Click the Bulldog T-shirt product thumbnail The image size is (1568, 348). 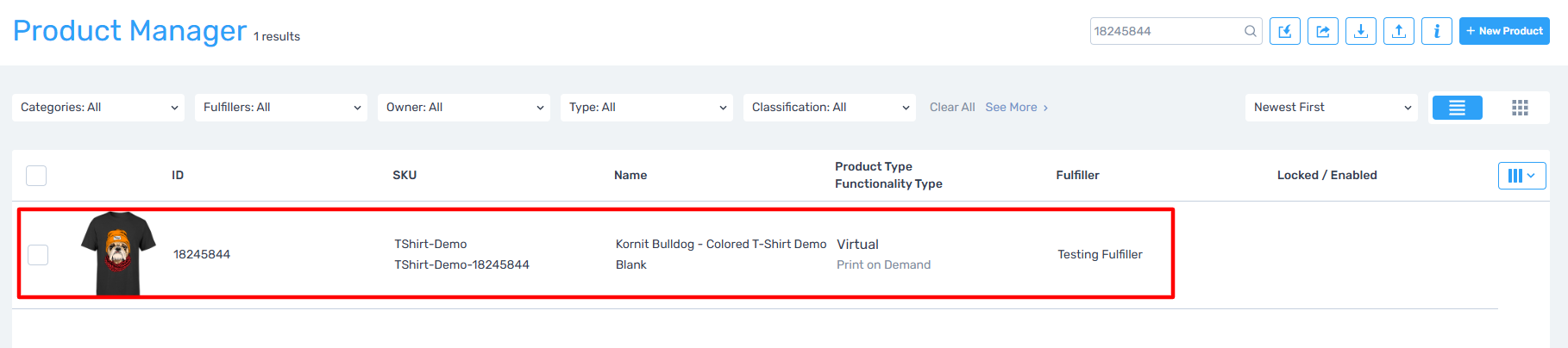click(118, 254)
